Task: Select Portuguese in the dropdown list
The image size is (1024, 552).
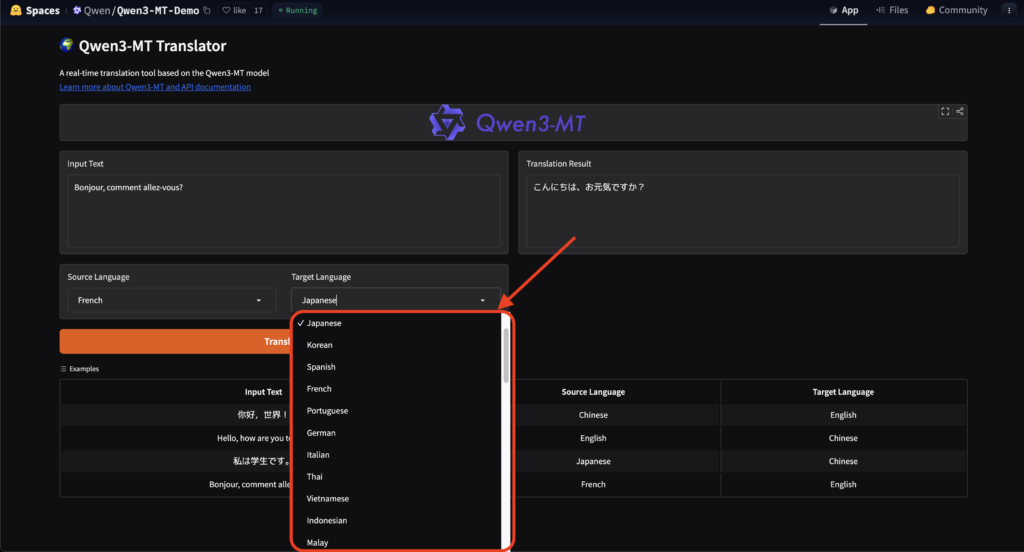Action: (397, 411)
